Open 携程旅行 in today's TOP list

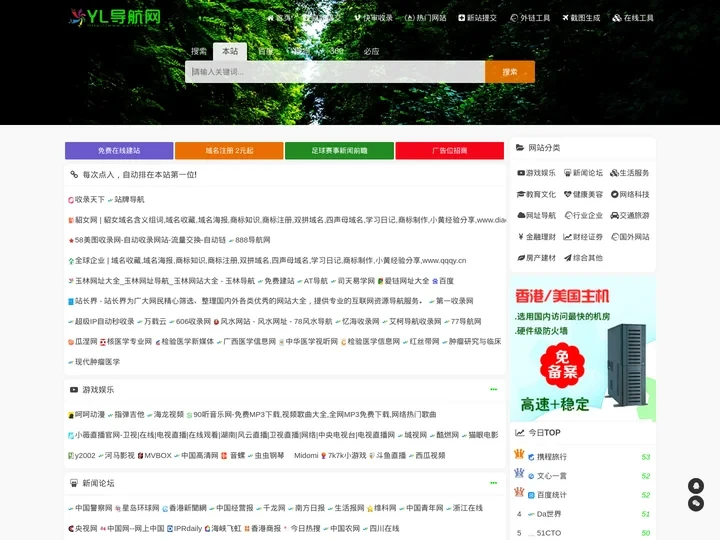coord(551,457)
